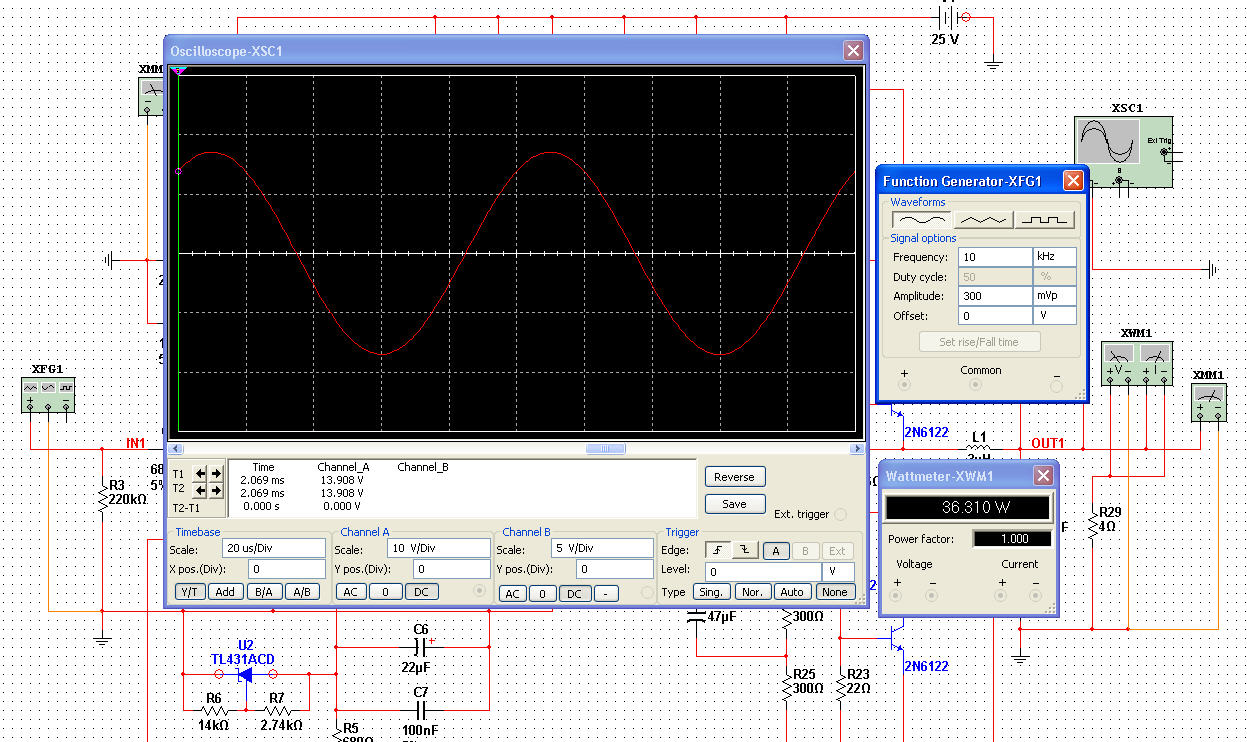Screen dimensions: 1247x742
Task: Edit the Amplitude value field
Action: (x=994, y=296)
